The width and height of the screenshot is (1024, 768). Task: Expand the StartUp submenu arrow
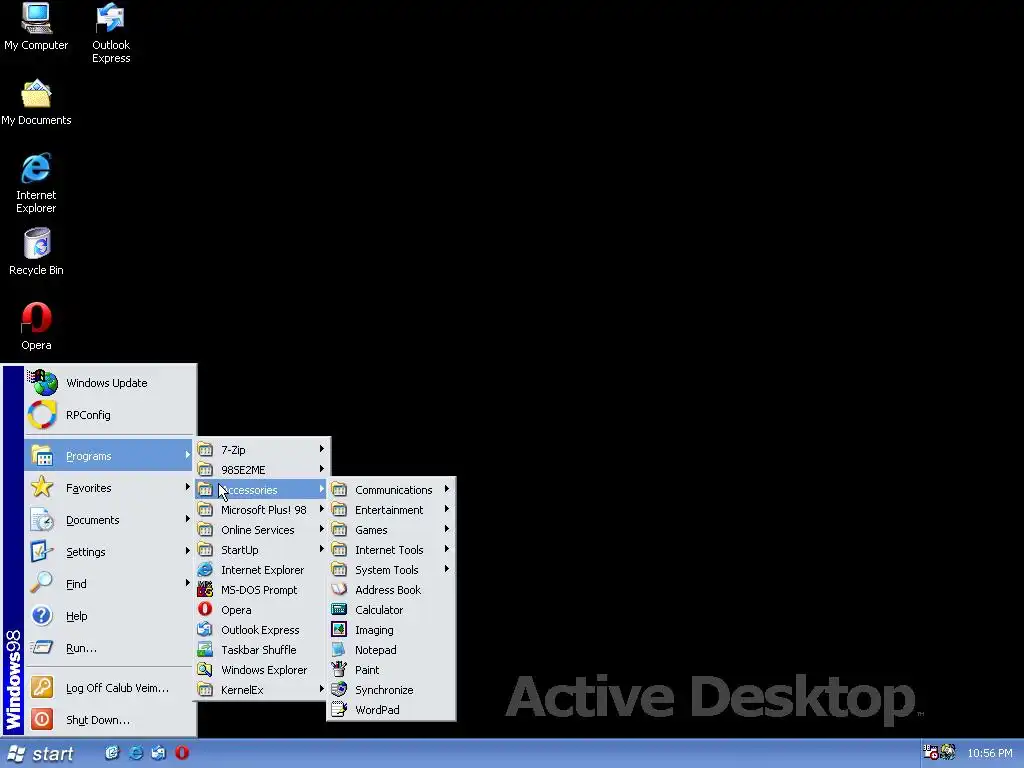pos(321,549)
